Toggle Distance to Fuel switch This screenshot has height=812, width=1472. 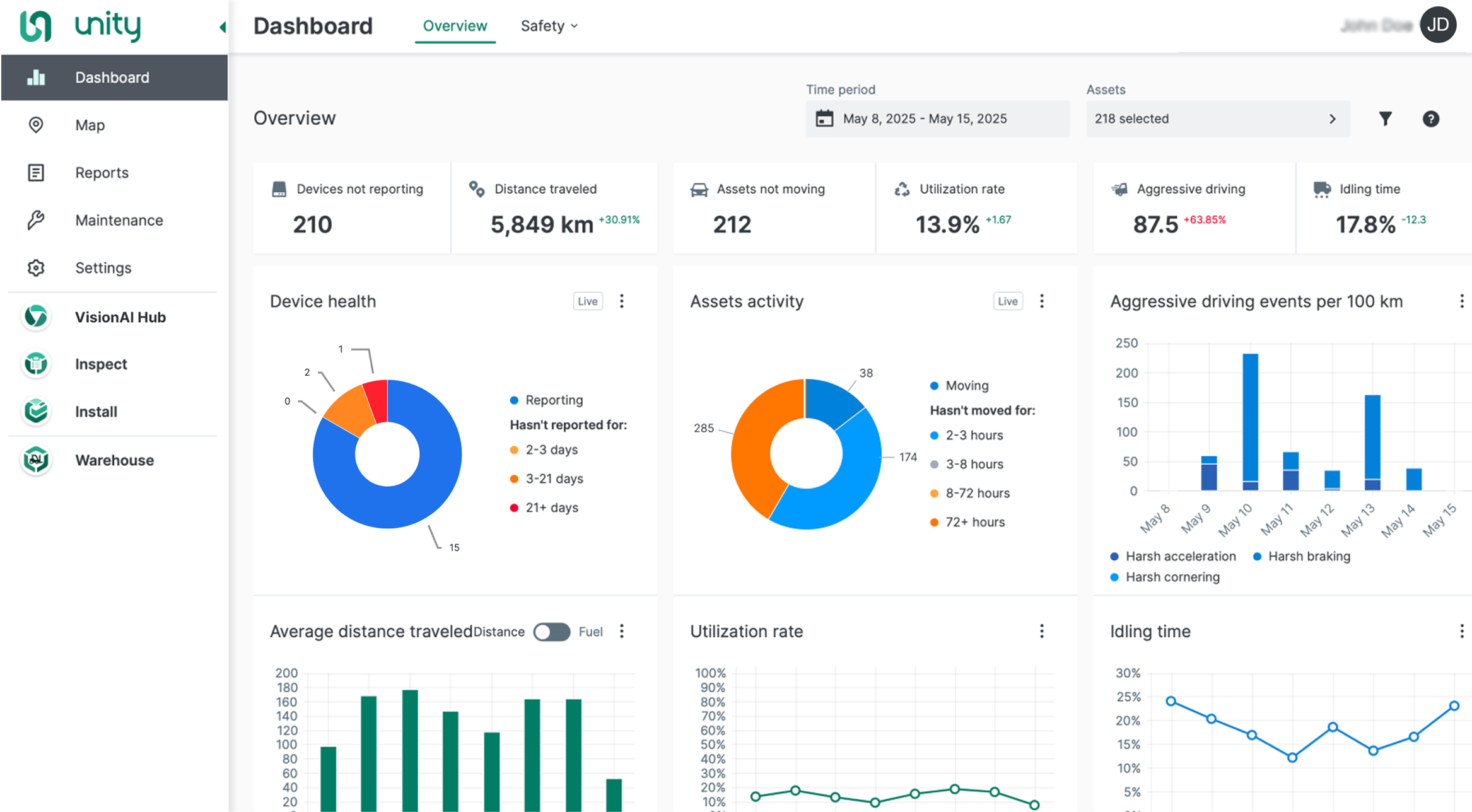click(551, 632)
